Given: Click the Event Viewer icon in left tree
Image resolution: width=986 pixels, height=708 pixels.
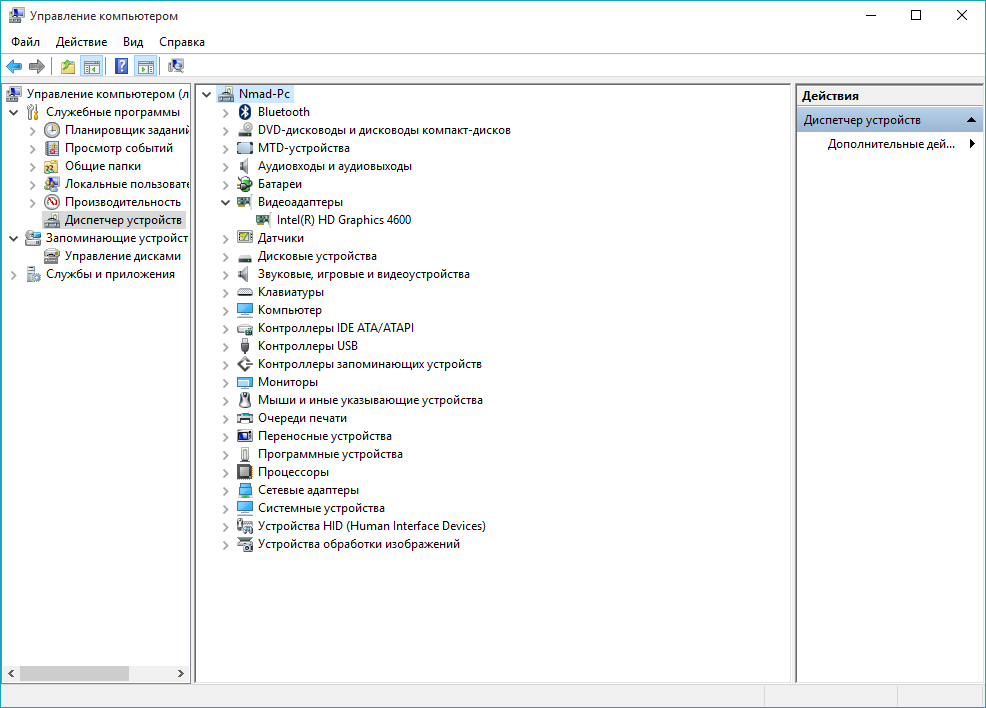Looking at the screenshot, I should tap(52, 148).
